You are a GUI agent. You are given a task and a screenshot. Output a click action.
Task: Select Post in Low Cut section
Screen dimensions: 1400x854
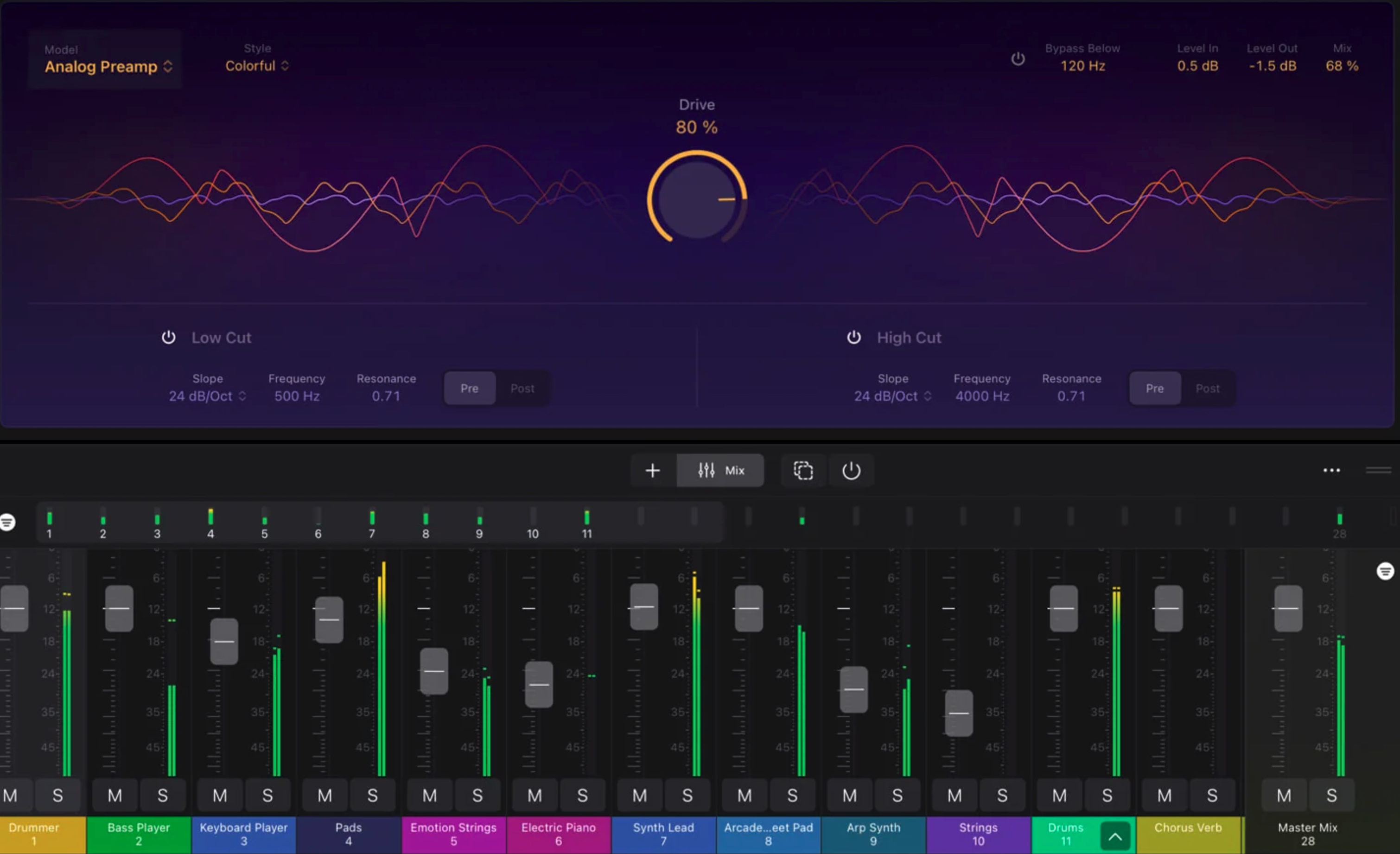pos(522,389)
